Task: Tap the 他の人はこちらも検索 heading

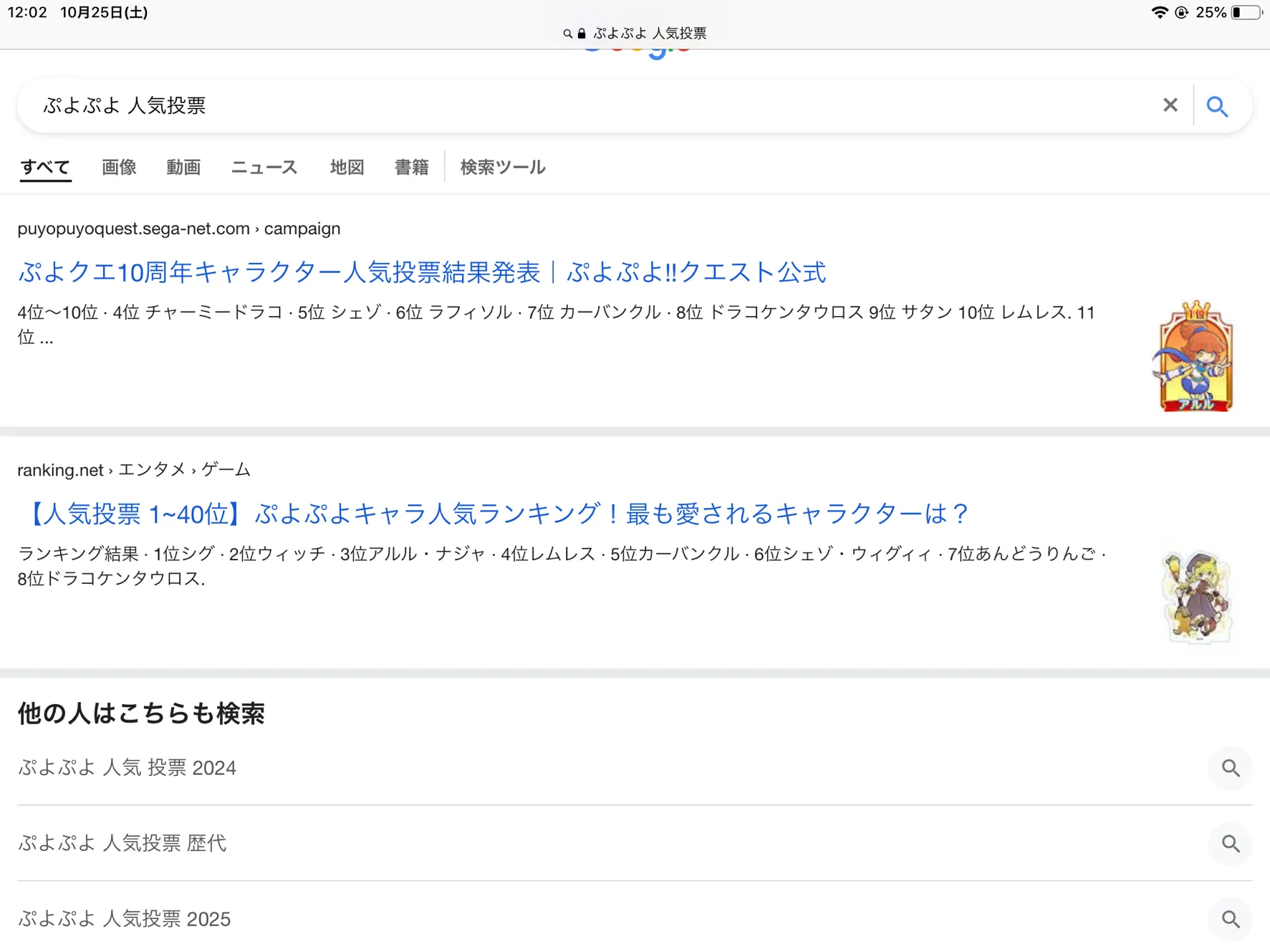Action: [141, 713]
